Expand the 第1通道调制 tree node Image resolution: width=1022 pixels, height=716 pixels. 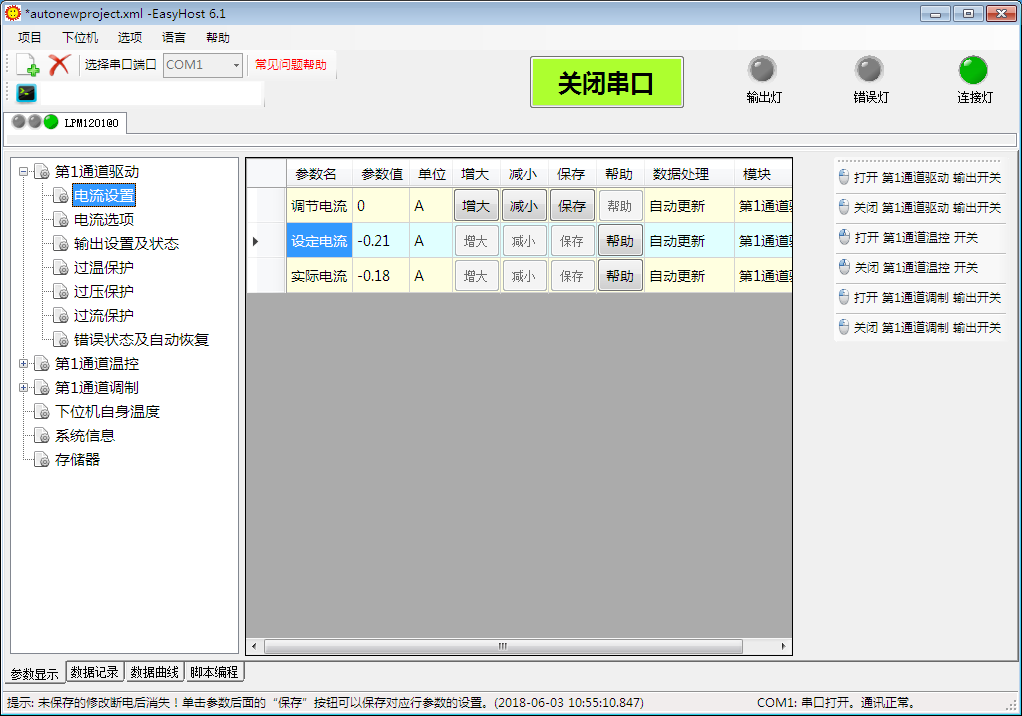(24, 388)
